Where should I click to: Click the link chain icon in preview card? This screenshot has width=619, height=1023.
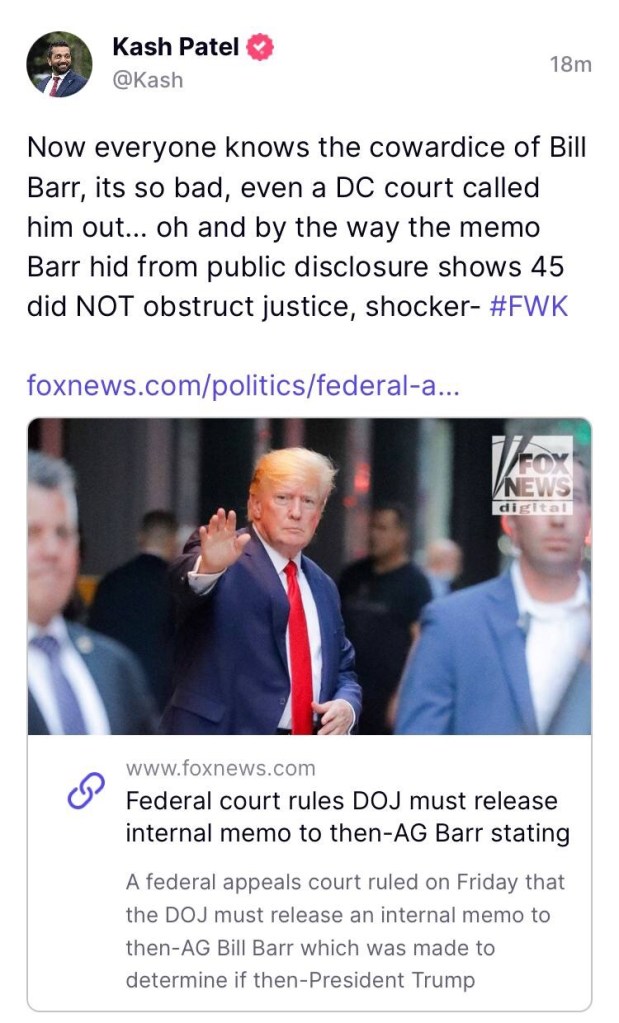[x=86, y=791]
